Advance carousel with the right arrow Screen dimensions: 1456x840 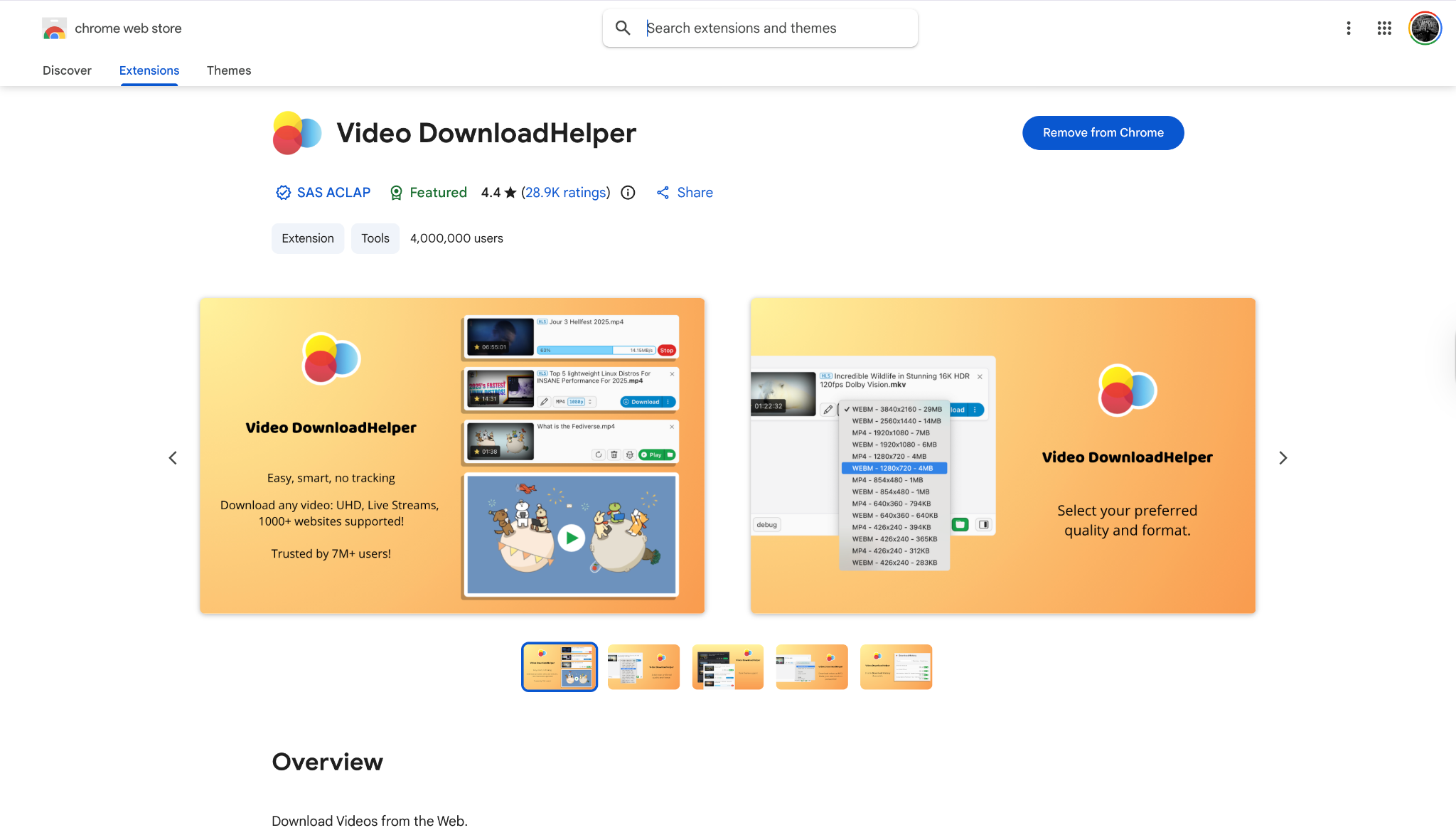(1283, 457)
